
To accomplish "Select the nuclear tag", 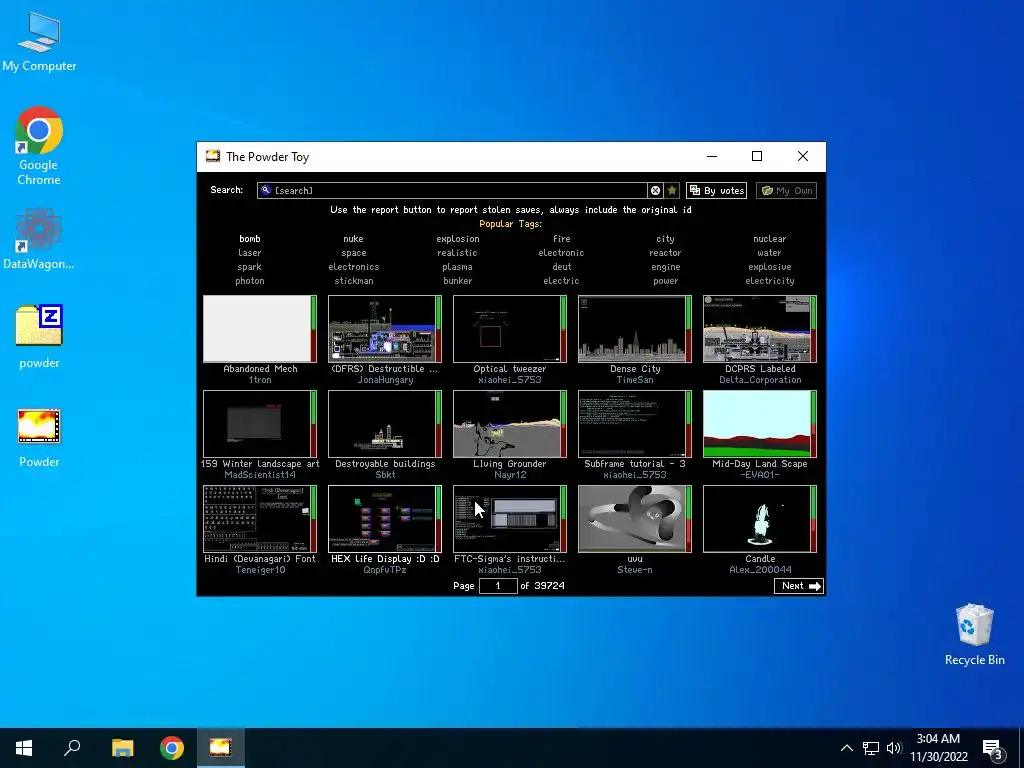I will [x=769, y=239].
